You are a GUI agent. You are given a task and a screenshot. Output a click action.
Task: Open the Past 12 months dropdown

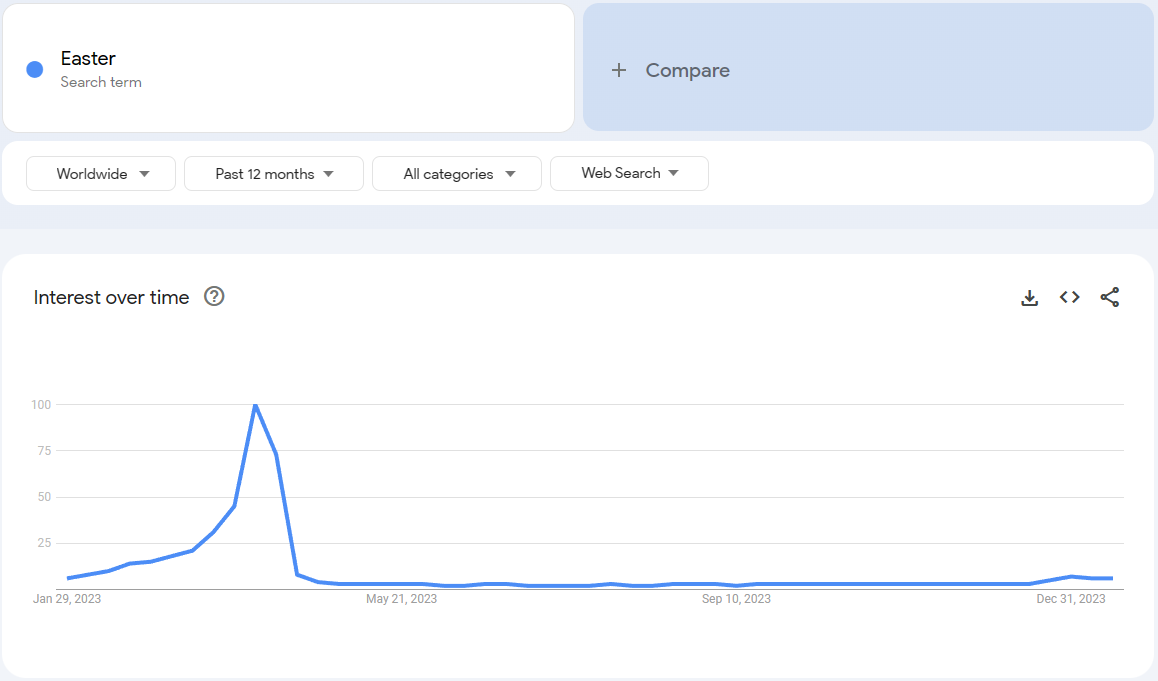274,174
